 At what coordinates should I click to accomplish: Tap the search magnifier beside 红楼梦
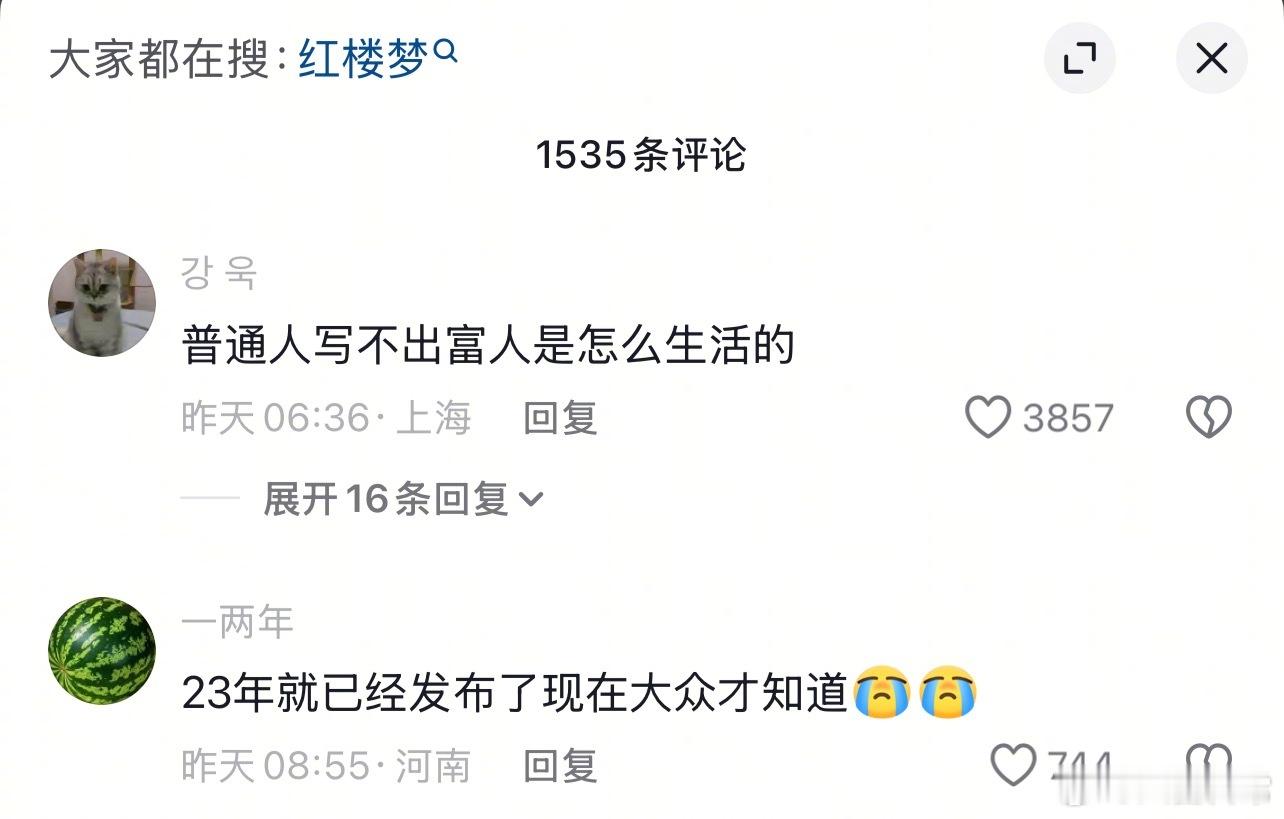447,50
